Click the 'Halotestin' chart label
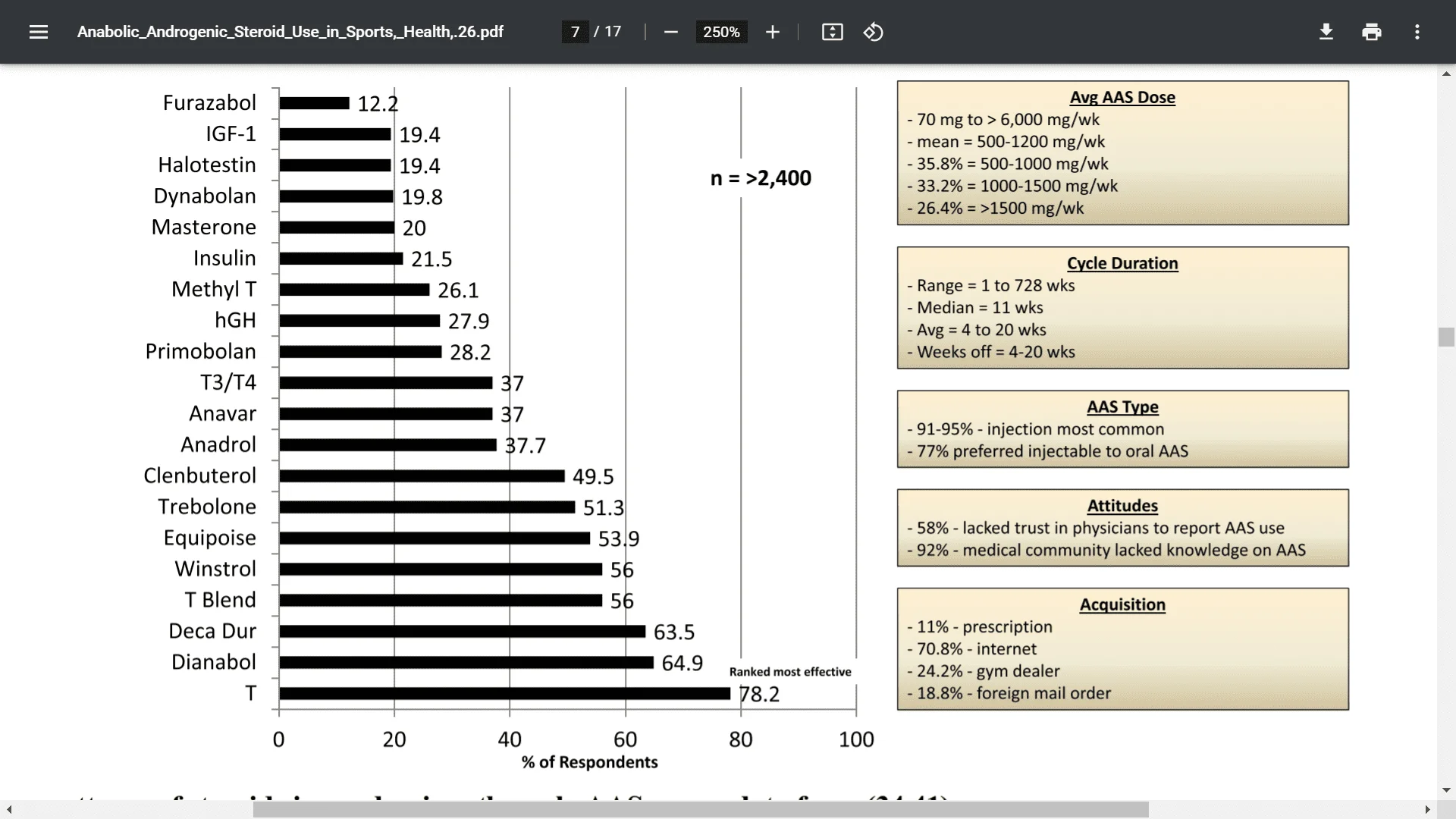This screenshot has height=819, width=1456. click(x=207, y=165)
